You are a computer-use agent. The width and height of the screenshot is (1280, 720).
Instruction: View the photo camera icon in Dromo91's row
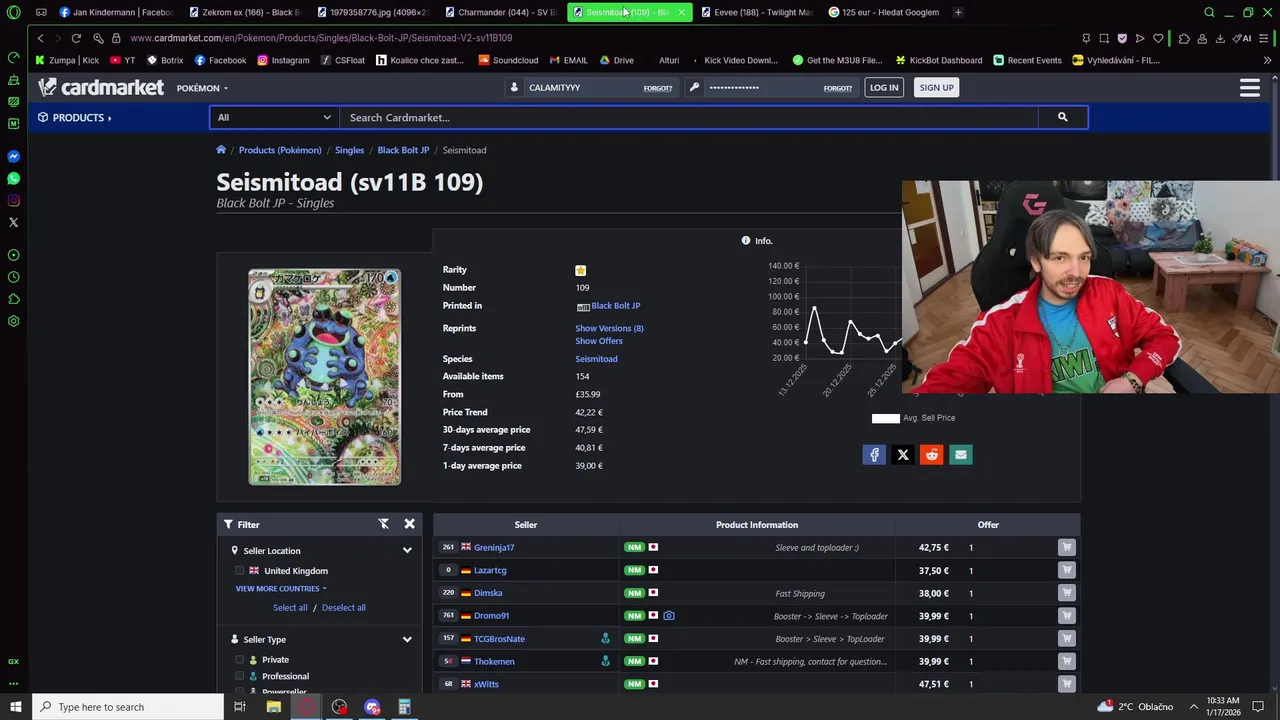pos(669,616)
